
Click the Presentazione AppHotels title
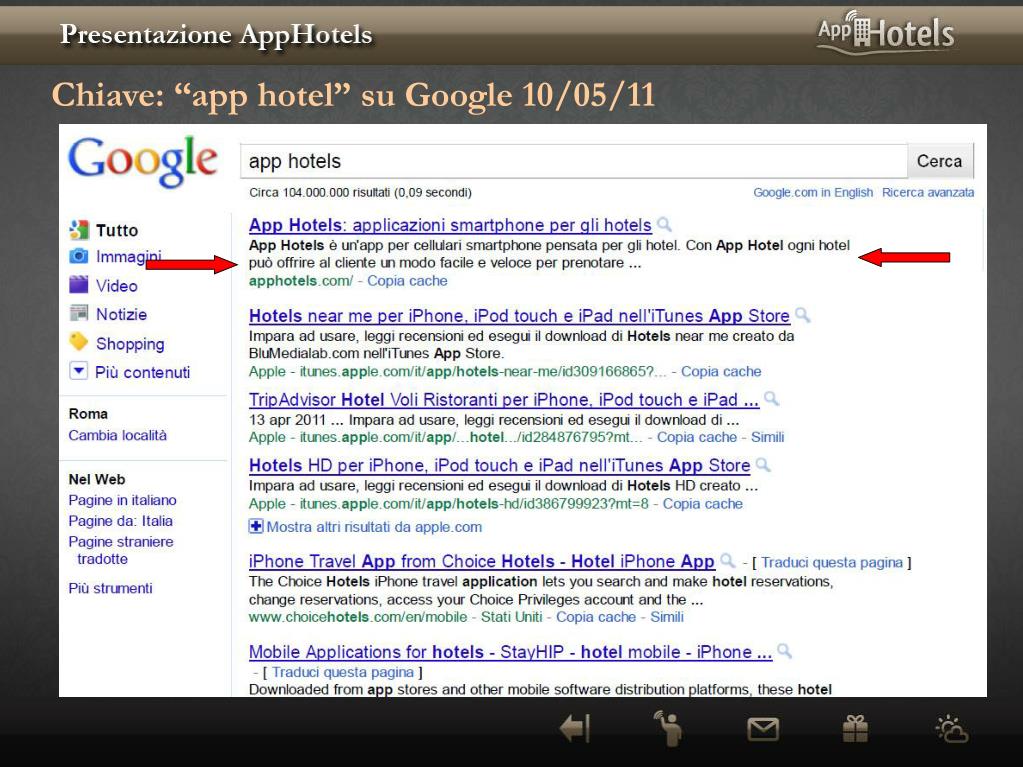tap(216, 33)
